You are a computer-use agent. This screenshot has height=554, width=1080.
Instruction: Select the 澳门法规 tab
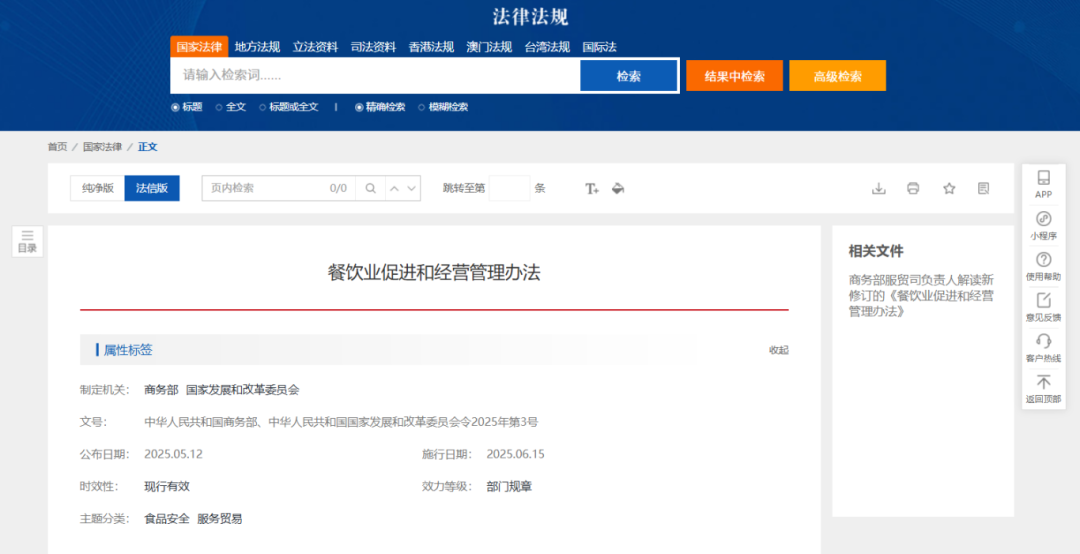coord(489,47)
